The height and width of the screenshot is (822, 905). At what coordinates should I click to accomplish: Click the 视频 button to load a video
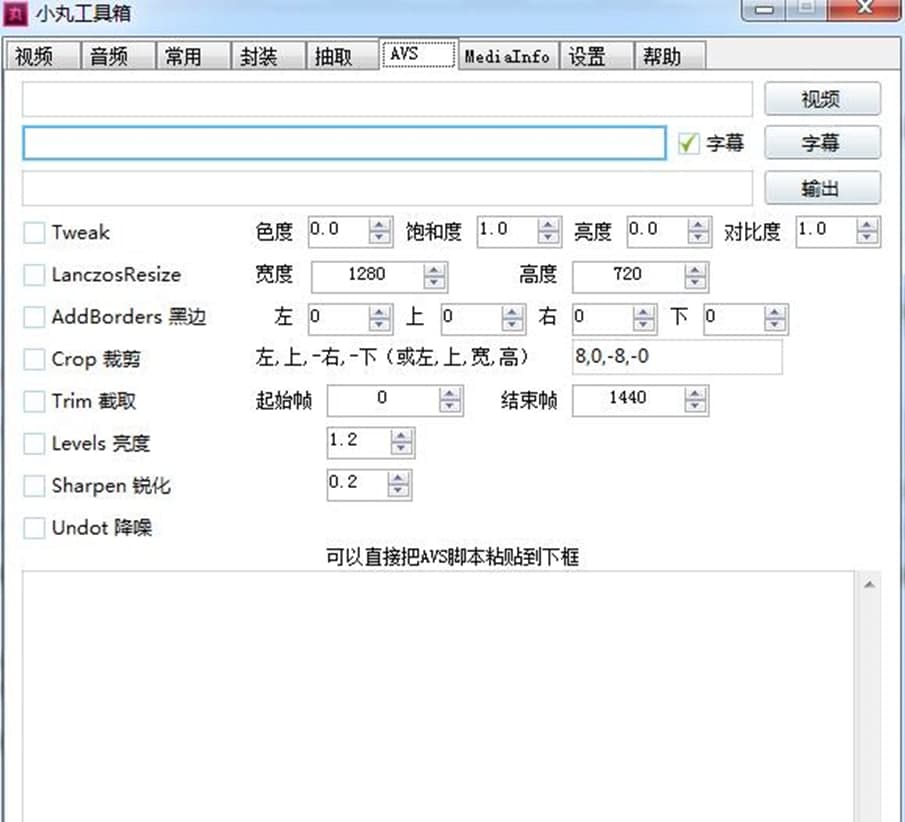pos(822,98)
